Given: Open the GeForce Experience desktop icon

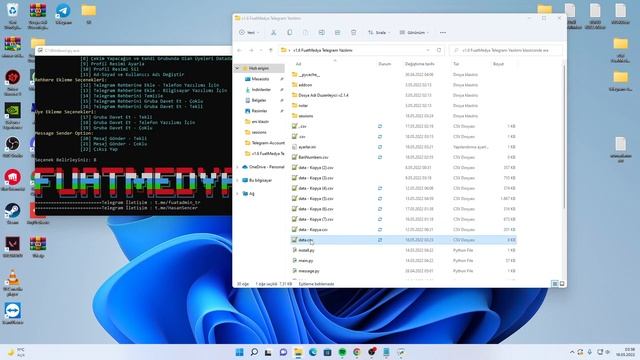Looking at the screenshot, I should (12, 116).
